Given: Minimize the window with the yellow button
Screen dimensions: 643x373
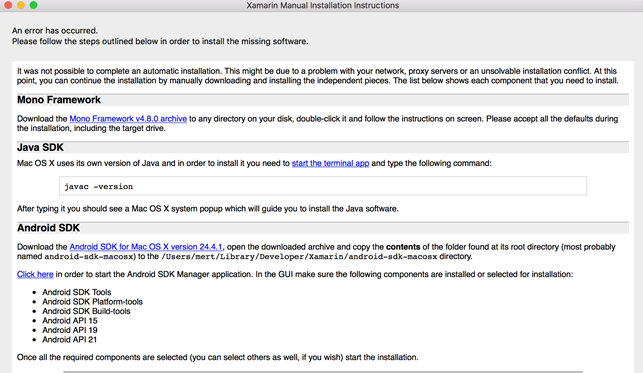Looking at the screenshot, I should [x=21, y=5].
